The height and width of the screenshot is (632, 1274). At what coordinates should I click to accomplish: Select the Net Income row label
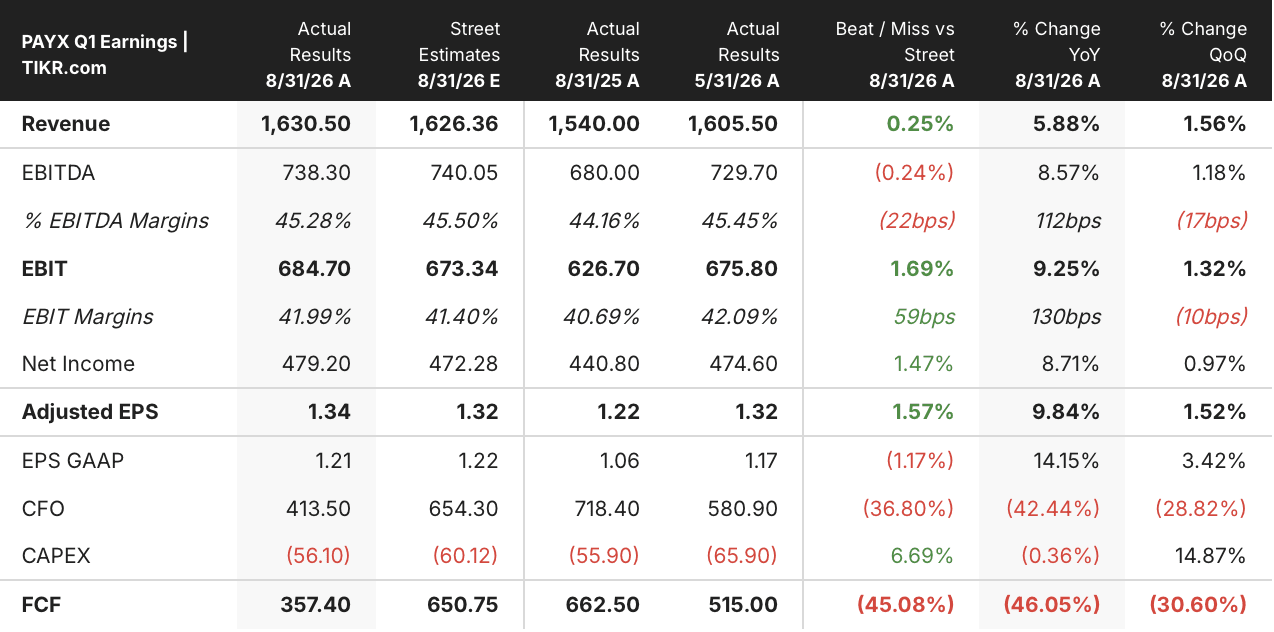pos(78,364)
